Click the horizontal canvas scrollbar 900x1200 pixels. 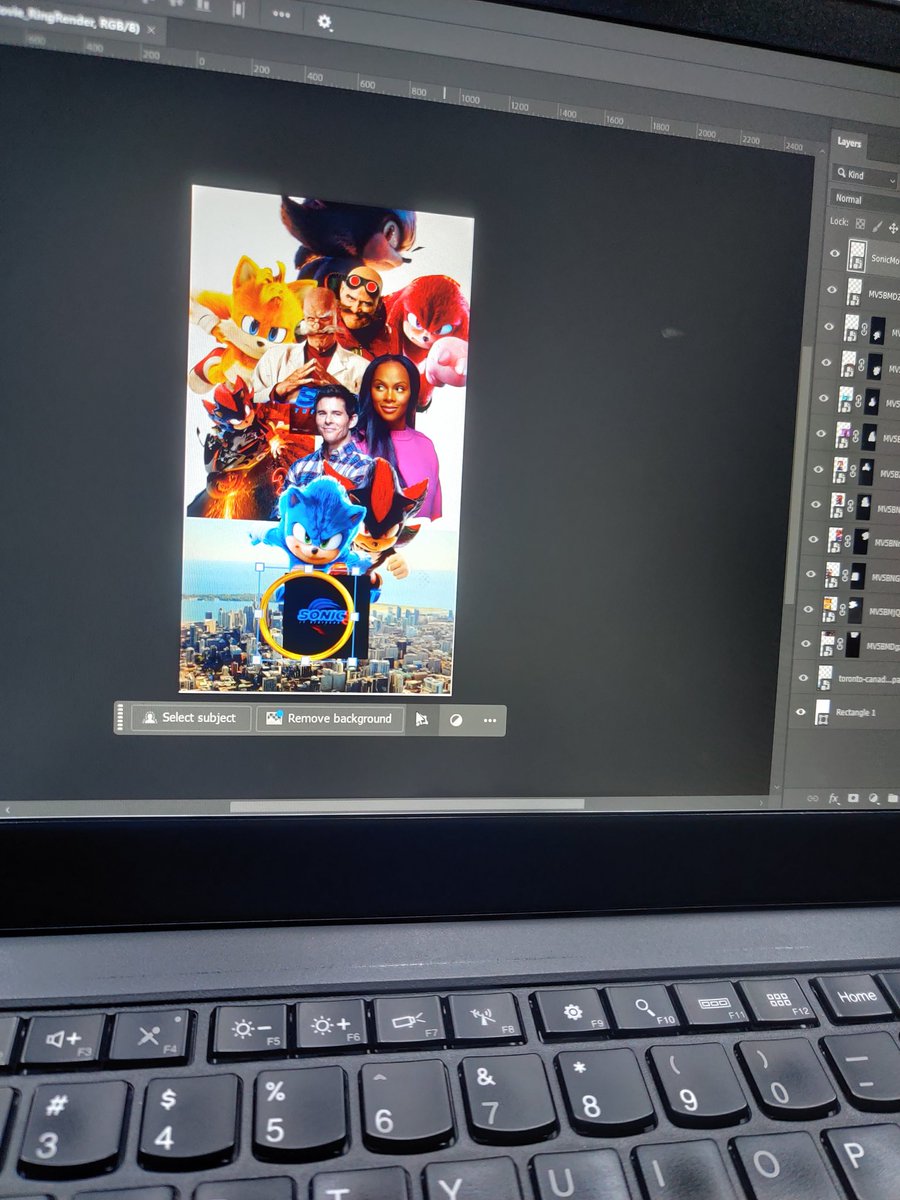[407, 805]
